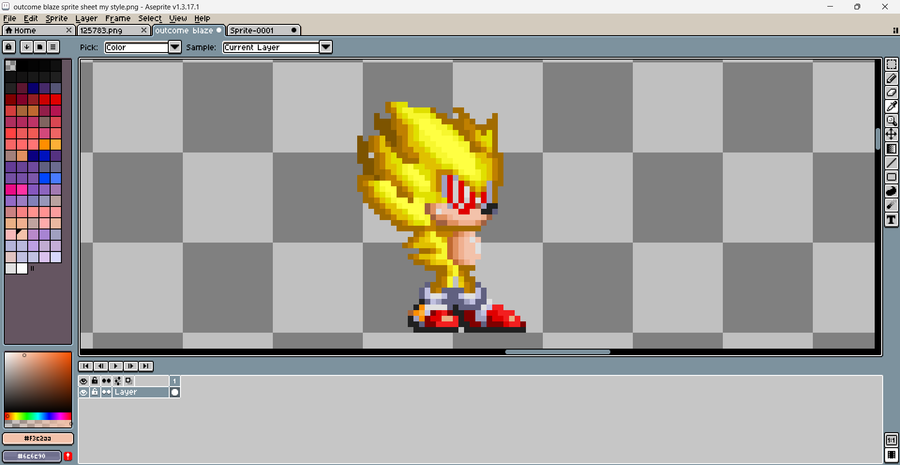Toggle visibility of all layers in header
Image resolution: width=900 pixels, height=465 pixels.
[x=84, y=381]
